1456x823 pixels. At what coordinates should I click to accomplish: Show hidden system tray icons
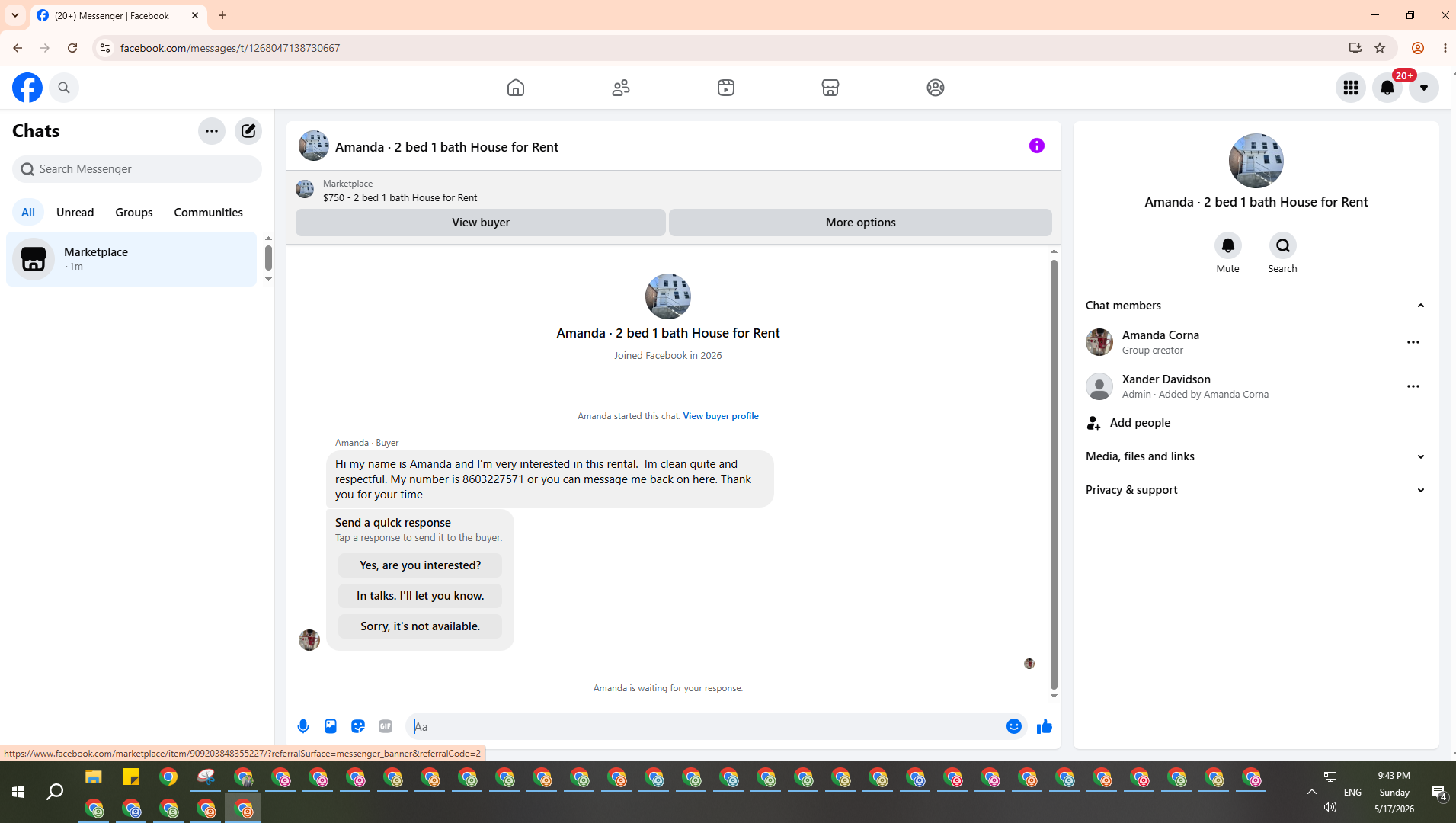click(1312, 793)
